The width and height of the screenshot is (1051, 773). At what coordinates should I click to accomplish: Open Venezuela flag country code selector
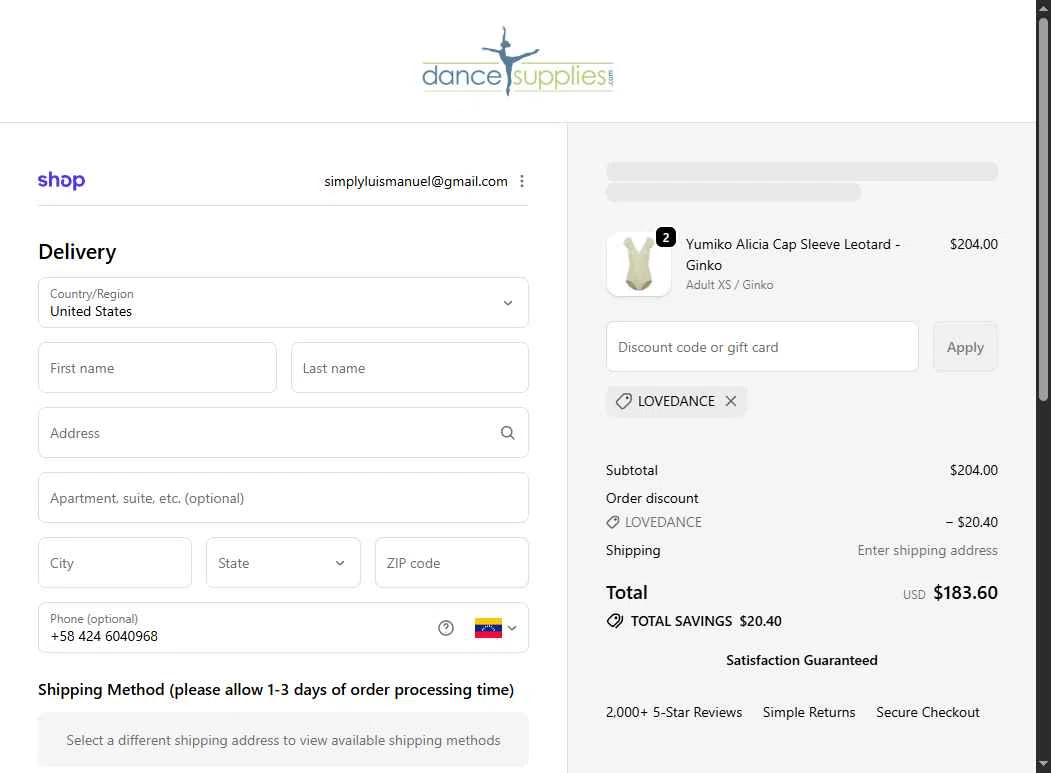(495, 628)
